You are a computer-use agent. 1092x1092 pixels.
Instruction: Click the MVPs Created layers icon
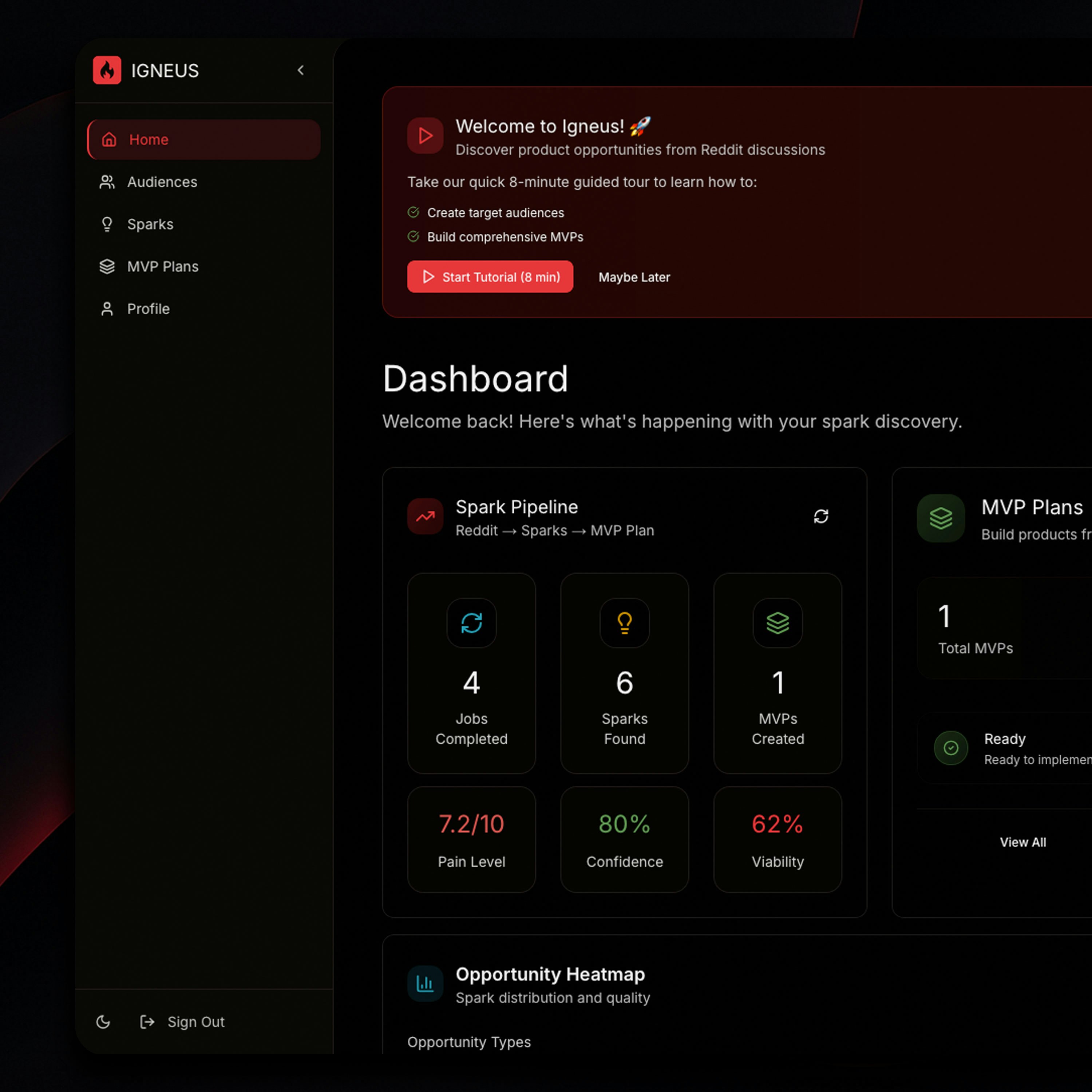tap(778, 623)
